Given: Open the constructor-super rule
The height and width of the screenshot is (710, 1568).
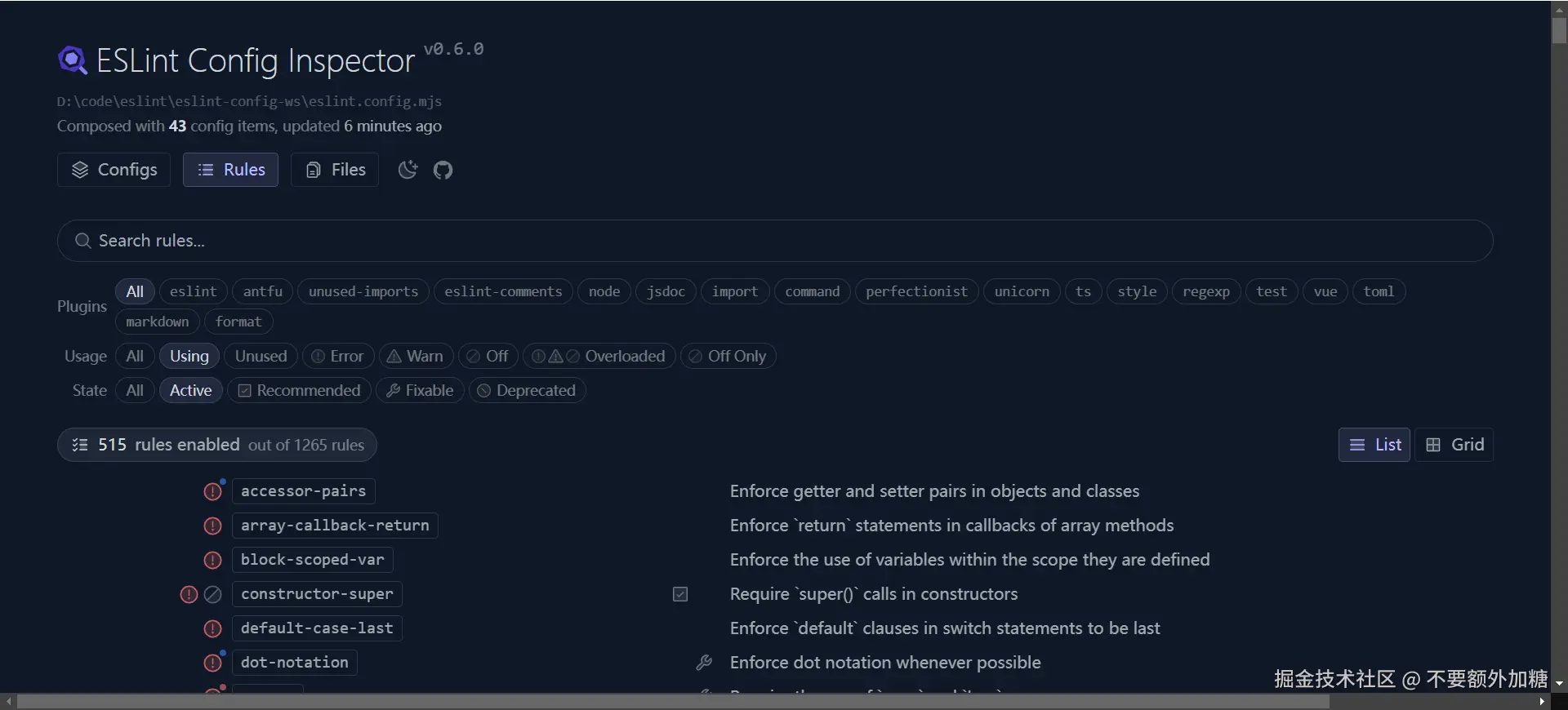Looking at the screenshot, I should 317,594.
